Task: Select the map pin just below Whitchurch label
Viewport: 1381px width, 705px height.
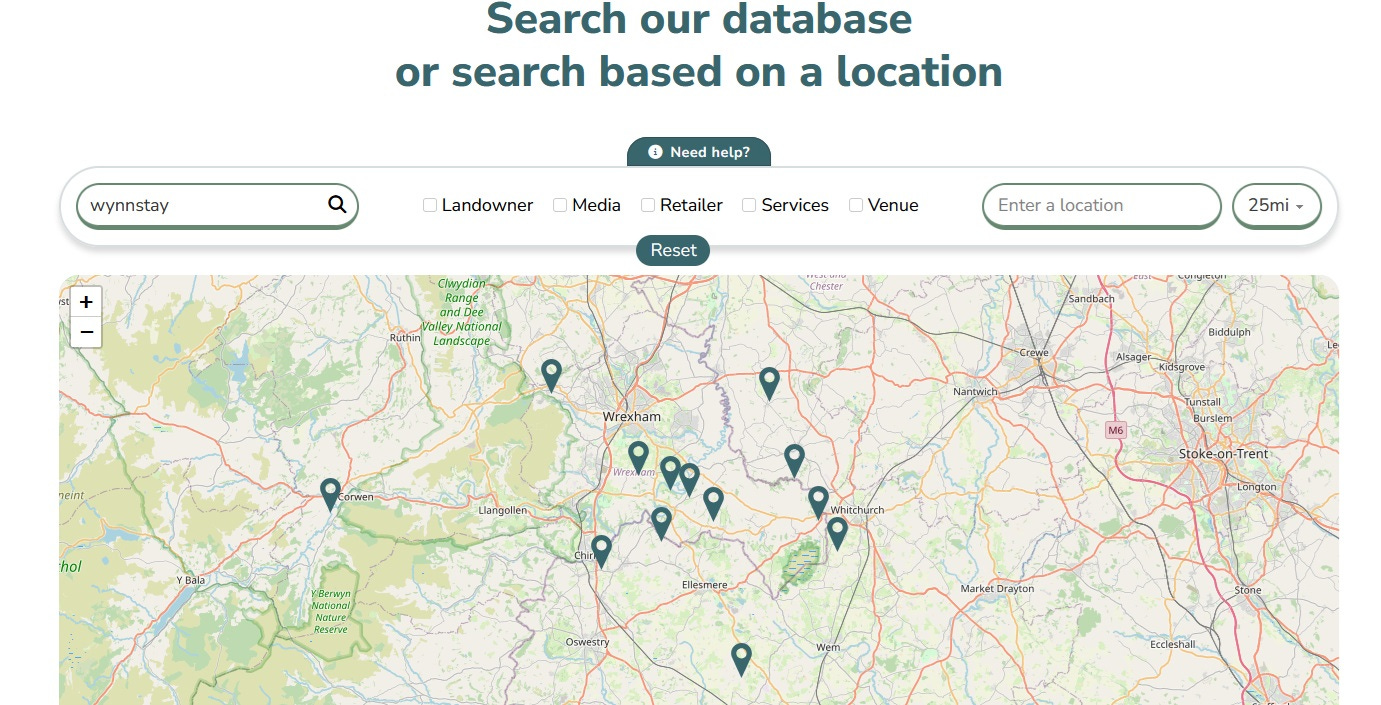Action: tap(837, 533)
